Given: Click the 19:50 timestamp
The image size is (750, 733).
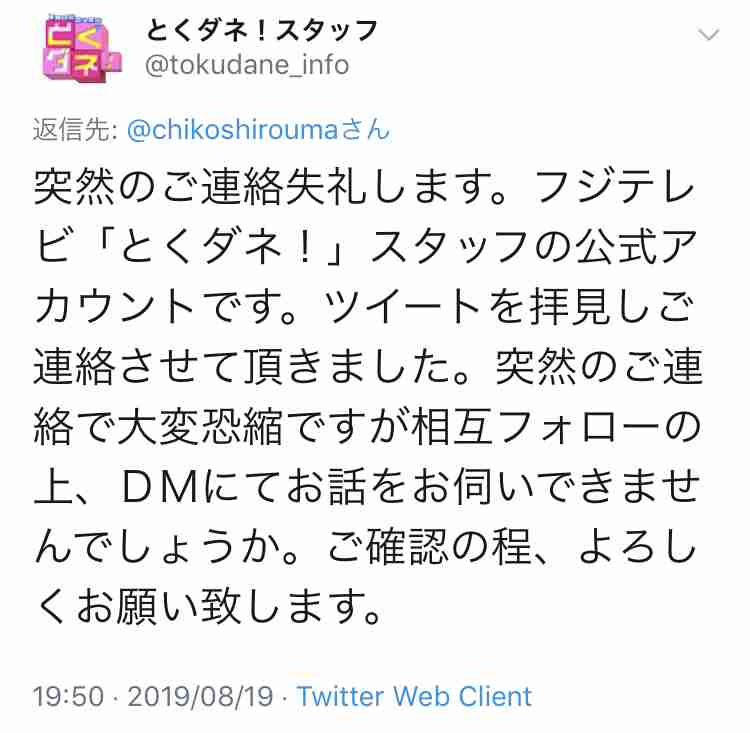Looking at the screenshot, I should coord(68,697).
